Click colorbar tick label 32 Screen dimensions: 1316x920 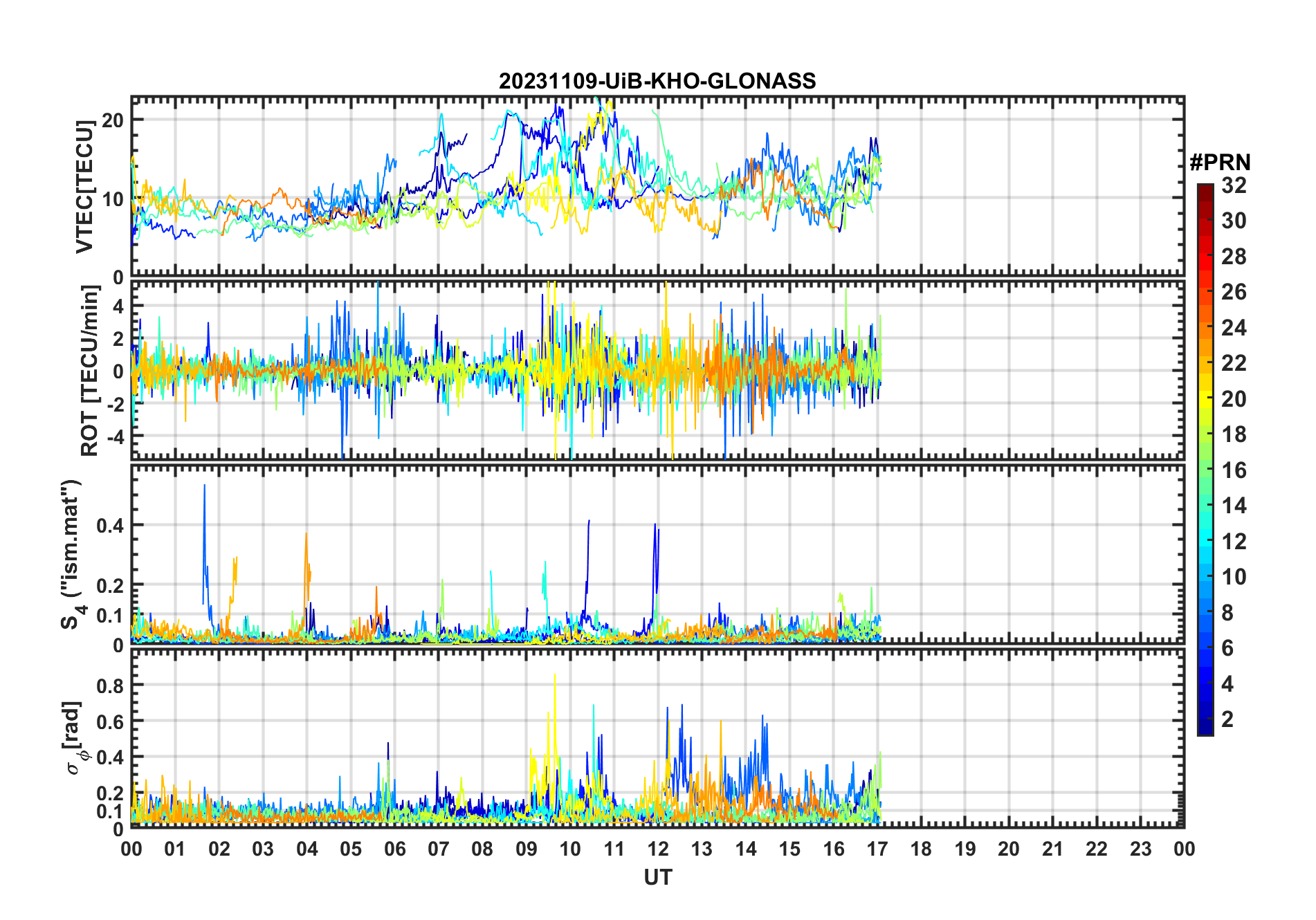[1234, 185]
